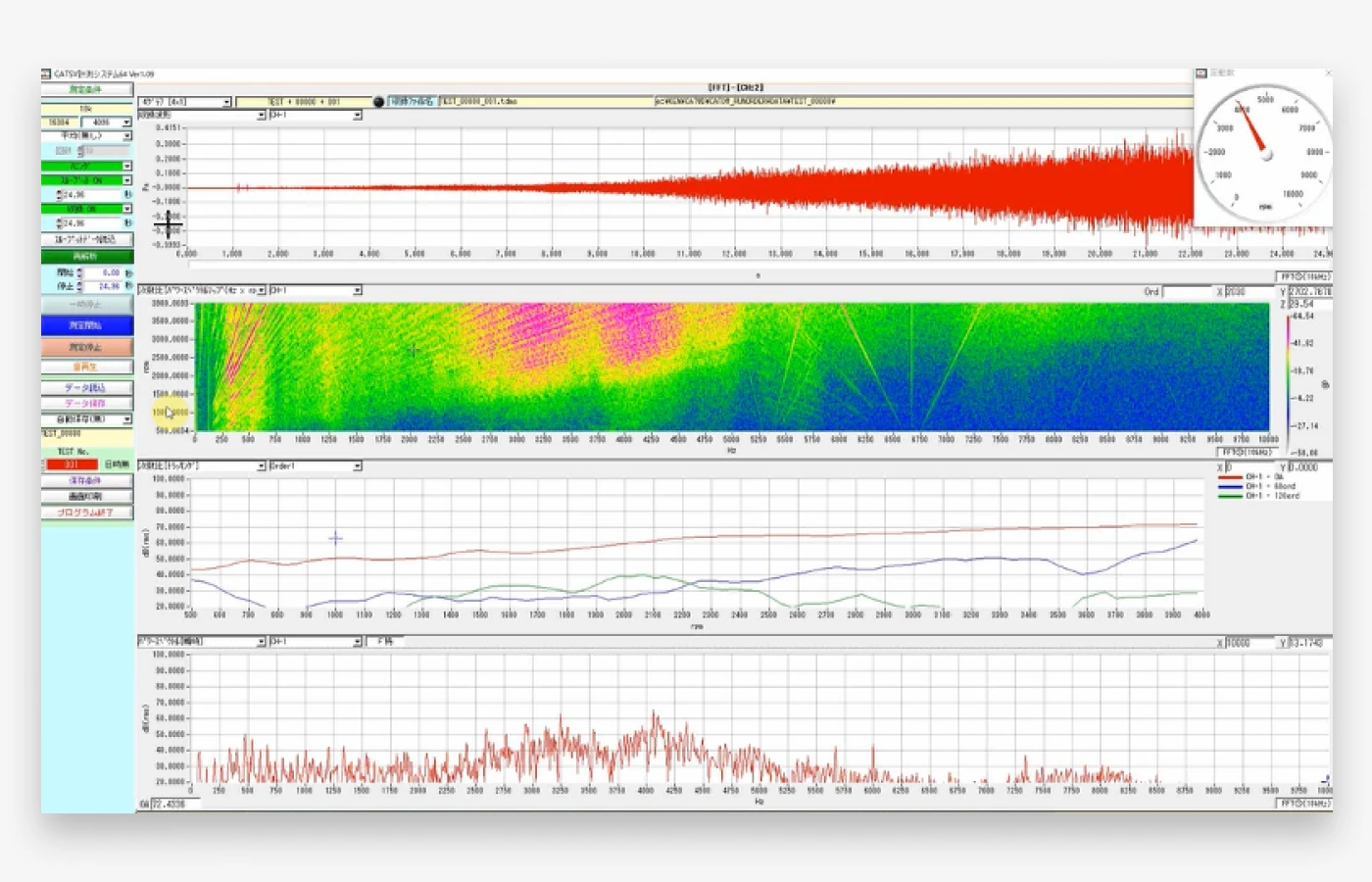Click the spinner arrows on the start time field

(x=79, y=273)
